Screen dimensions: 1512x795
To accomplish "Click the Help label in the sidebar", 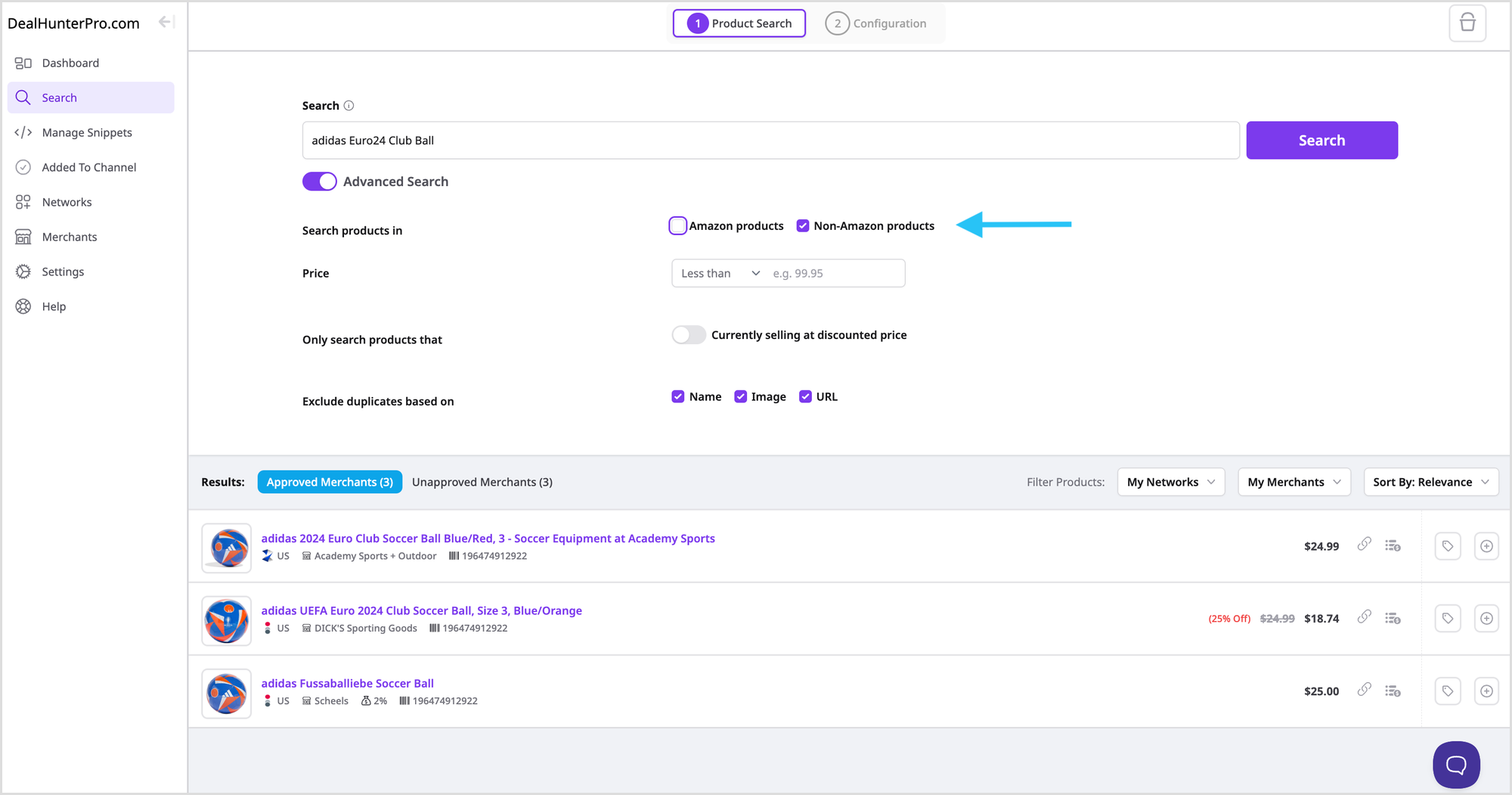I will point(54,306).
